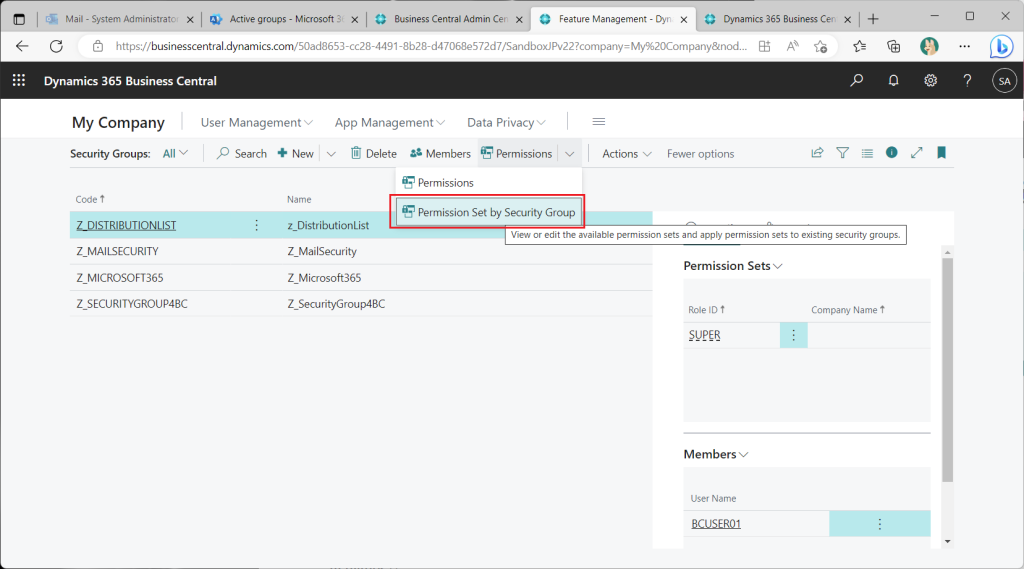Open the dropdown arrow next to New
This screenshot has width=1024, height=569.
331,154
